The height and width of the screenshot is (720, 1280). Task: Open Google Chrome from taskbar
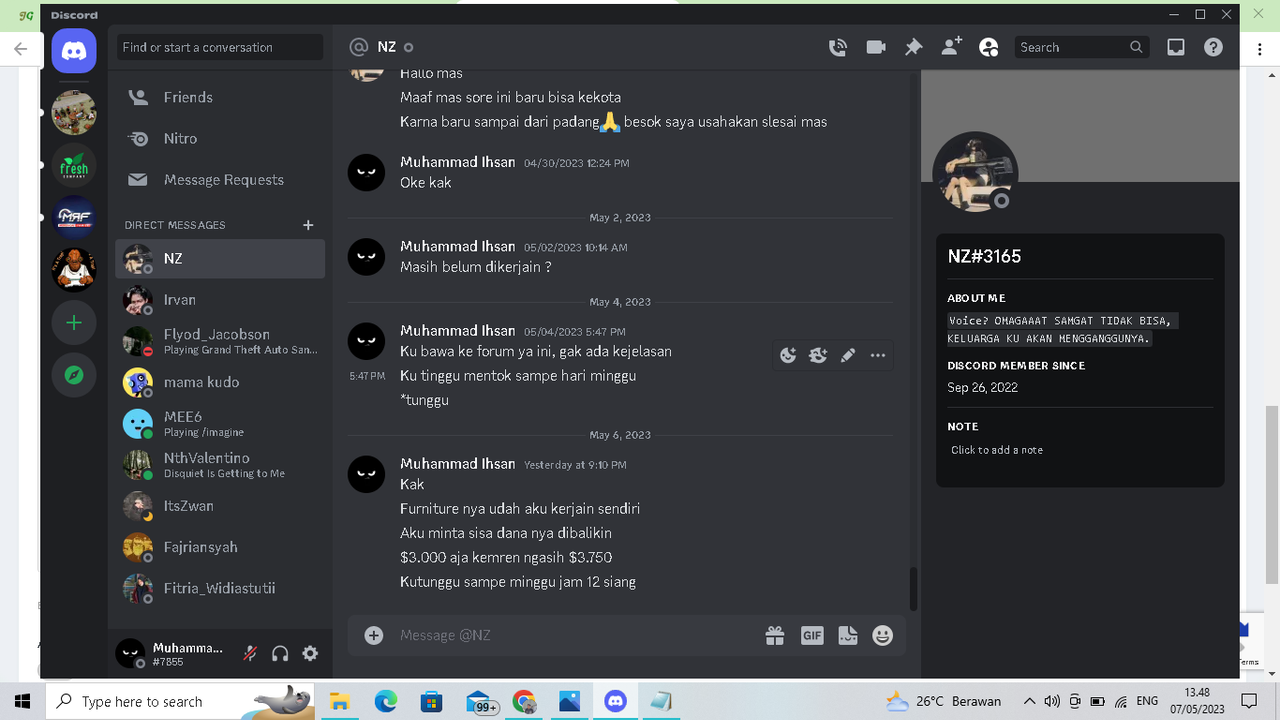(524, 701)
